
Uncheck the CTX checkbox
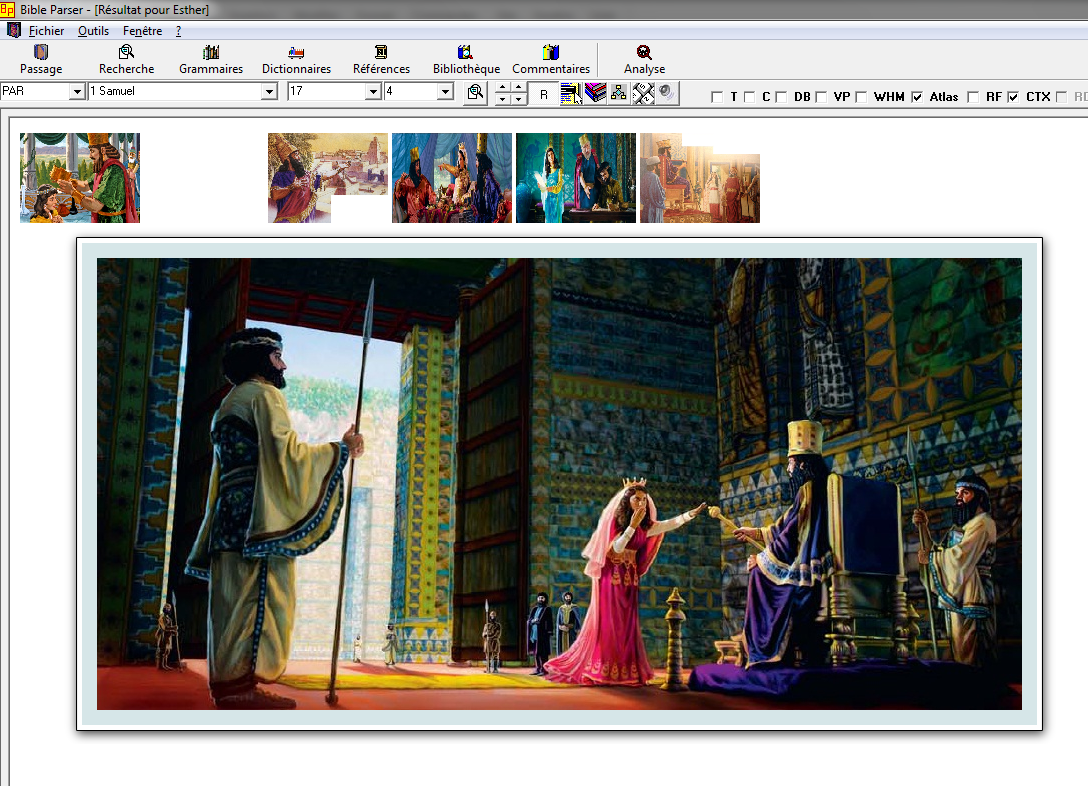point(1013,97)
